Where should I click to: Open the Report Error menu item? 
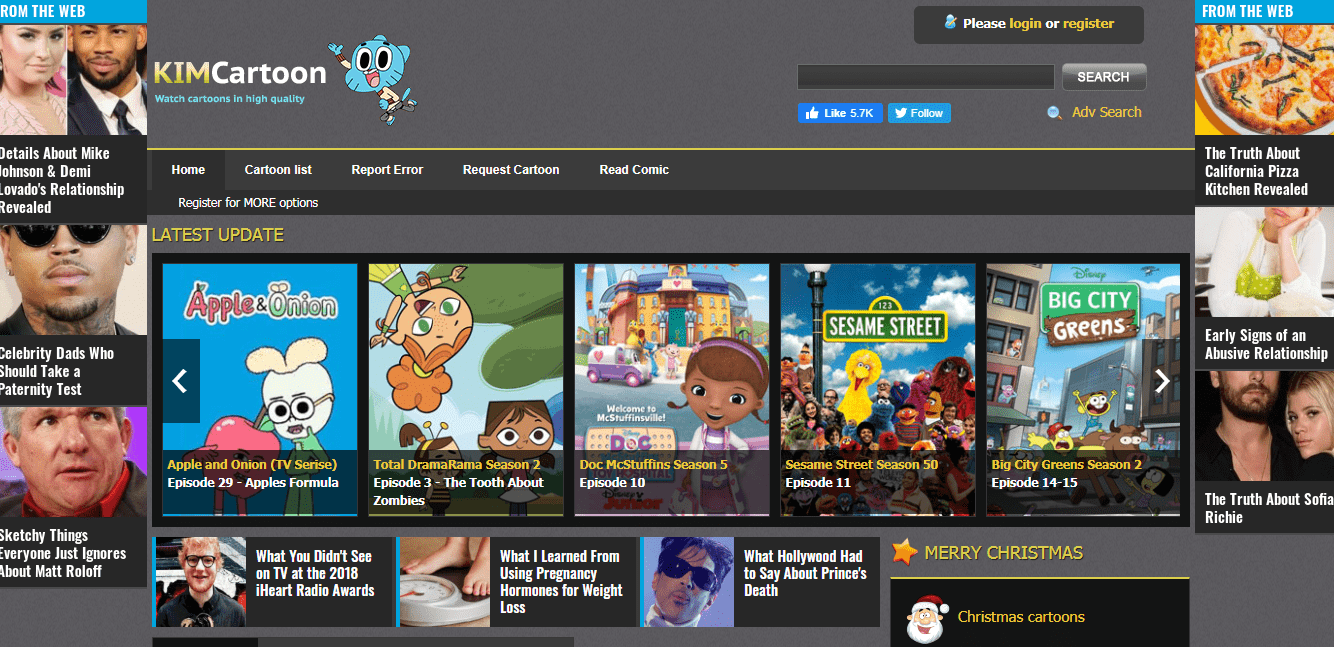click(387, 169)
